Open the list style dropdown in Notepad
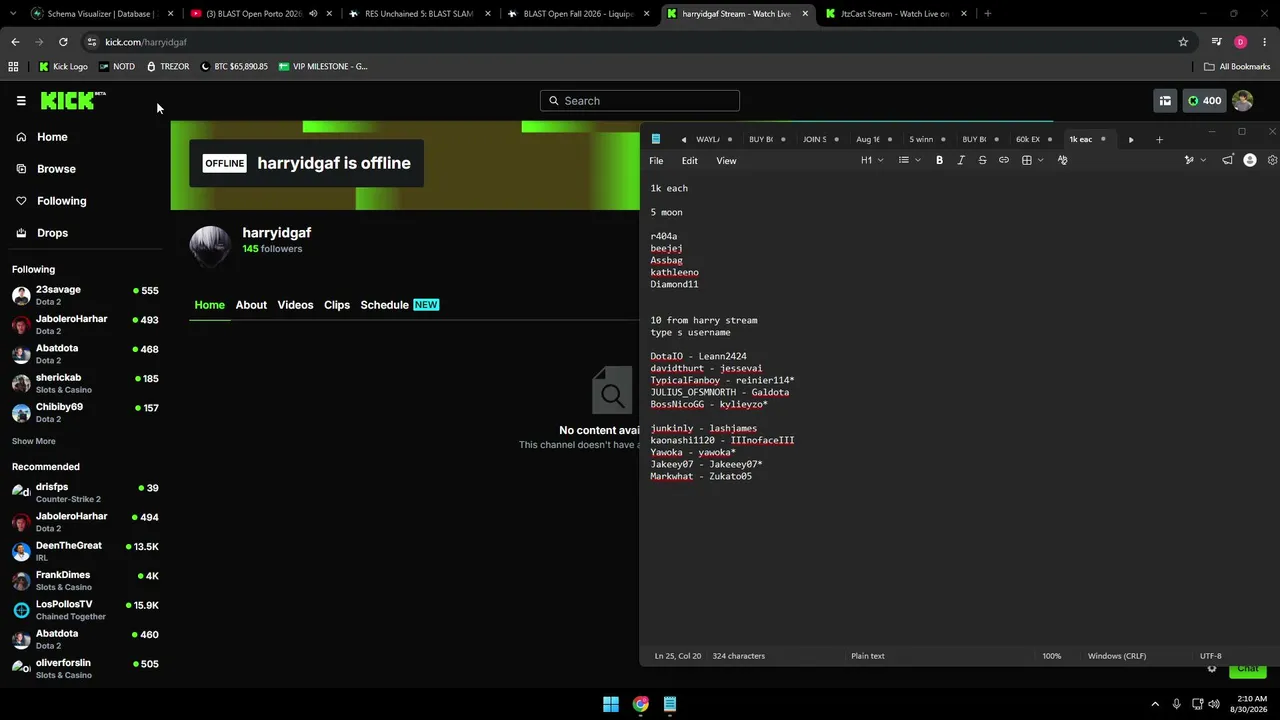Image resolution: width=1280 pixels, height=720 pixels. click(909, 160)
